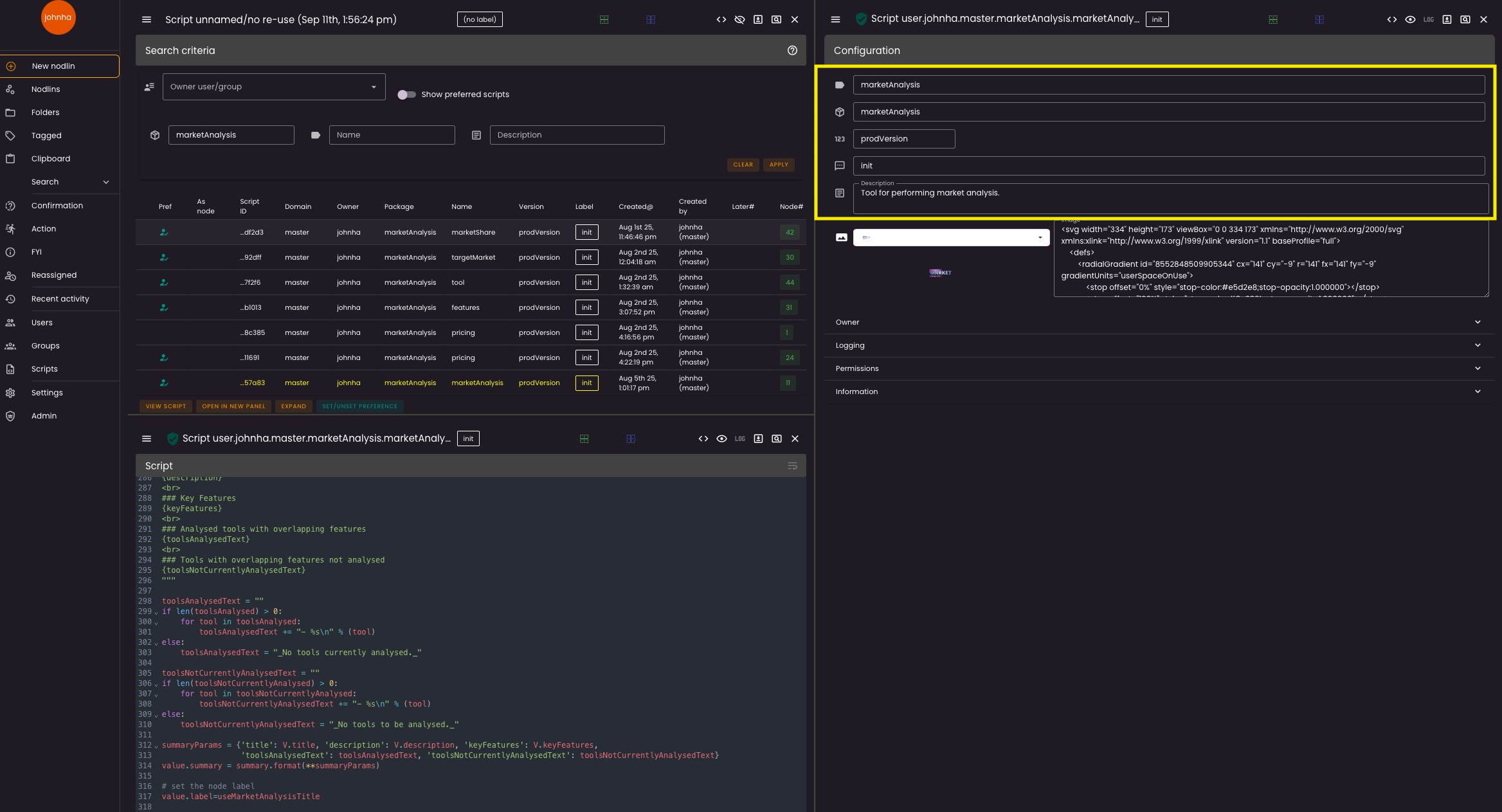Open the Owner user/group dropdown
Image resolution: width=1502 pixels, height=812 pixels.
click(274, 87)
